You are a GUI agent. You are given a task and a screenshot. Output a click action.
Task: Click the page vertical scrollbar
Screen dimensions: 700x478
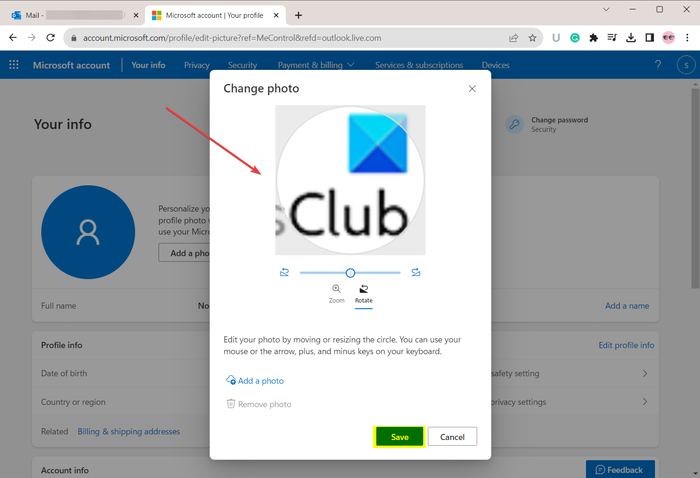(695, 187)
